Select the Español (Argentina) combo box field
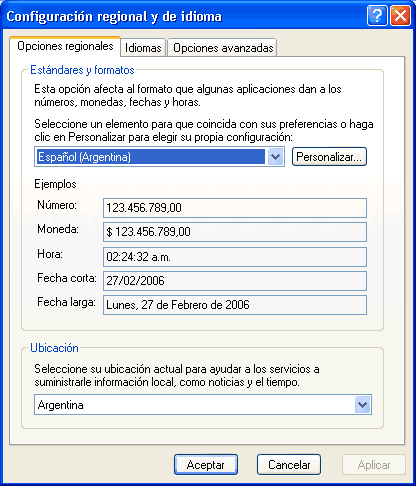416x486 pixels. 159,157
